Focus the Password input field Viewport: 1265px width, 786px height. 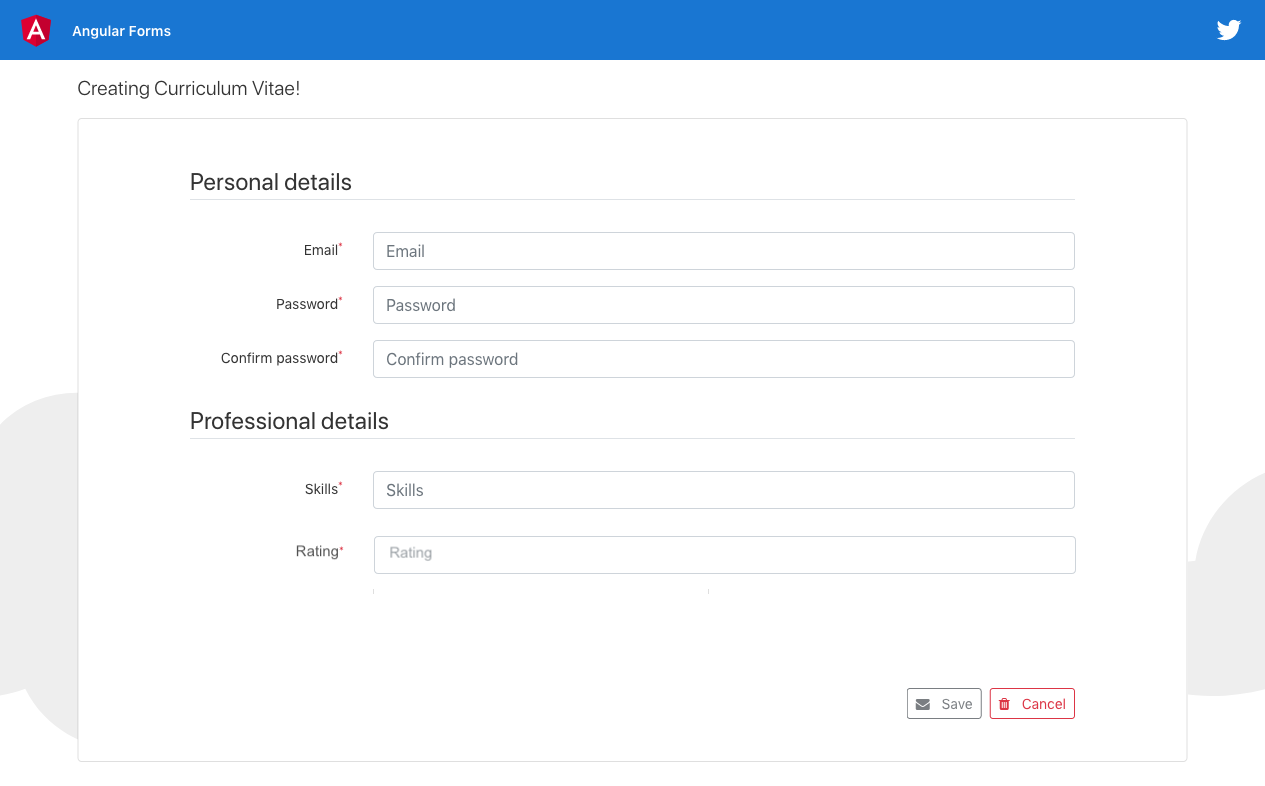point(723,305)
